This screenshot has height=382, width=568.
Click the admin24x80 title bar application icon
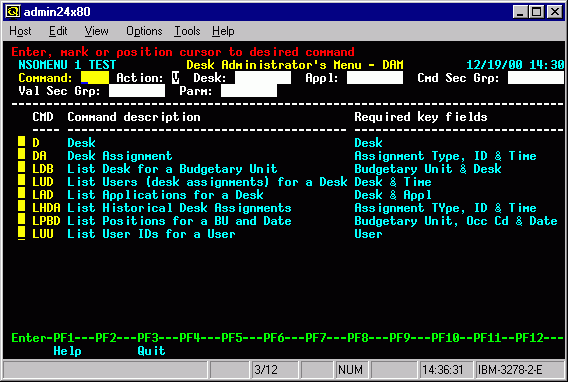coord(13,12)
